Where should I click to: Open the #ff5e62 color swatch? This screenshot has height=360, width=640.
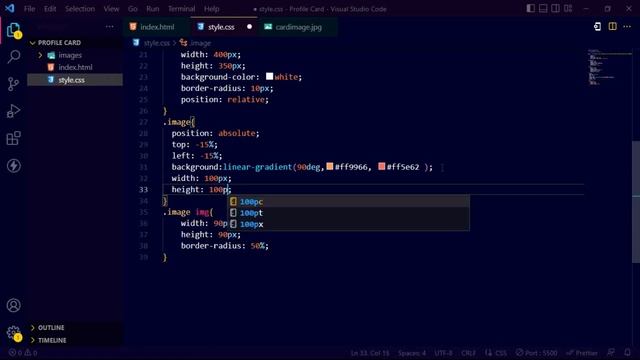point(382,166)
